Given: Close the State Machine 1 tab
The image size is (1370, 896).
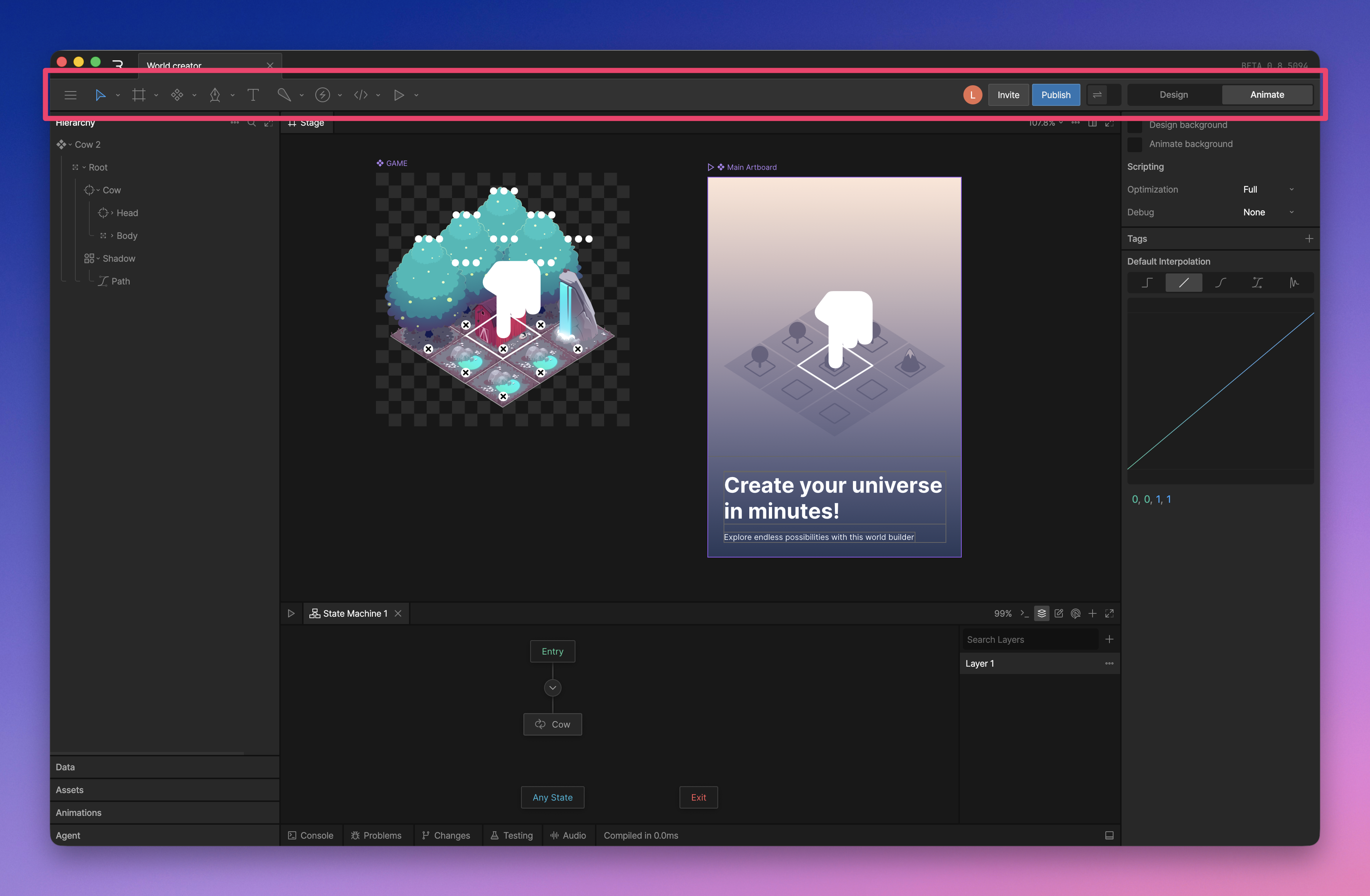Looking at the screenshot, I should click(x=398, y=613).
